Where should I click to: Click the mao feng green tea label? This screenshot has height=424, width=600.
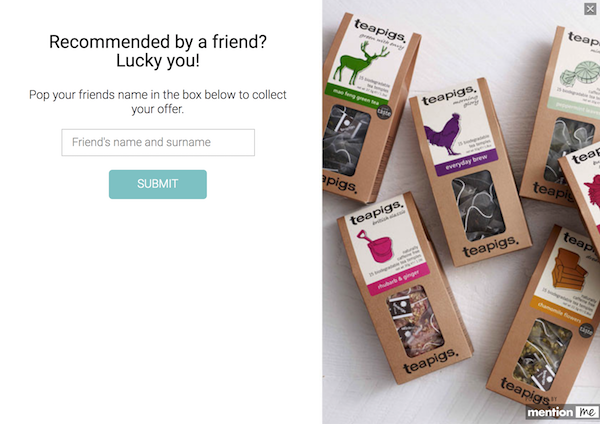click(x=356, y=96)
